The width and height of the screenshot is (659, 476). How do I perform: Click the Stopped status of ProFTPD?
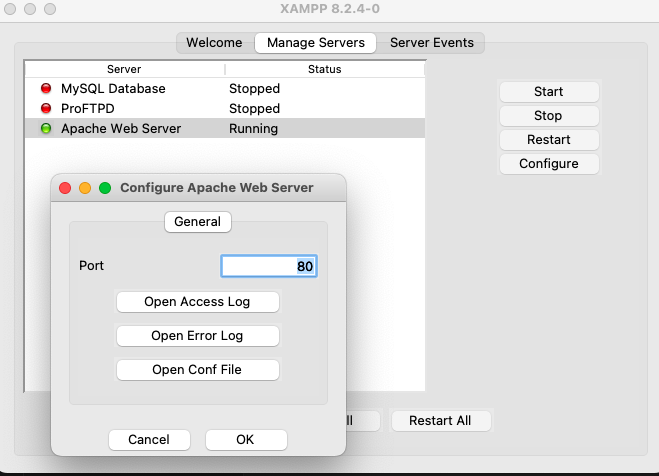(254, 109)
